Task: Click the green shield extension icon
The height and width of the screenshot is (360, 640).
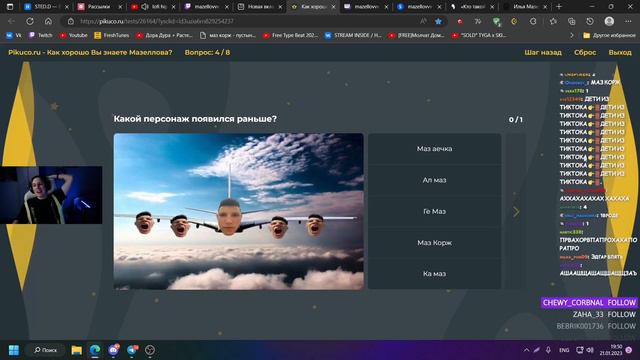Action: 496,21
